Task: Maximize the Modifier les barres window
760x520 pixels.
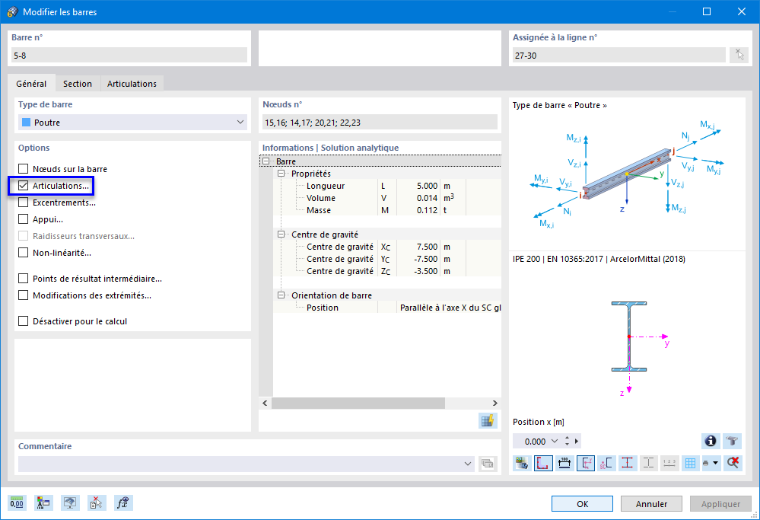Action: tap(707, 12)
